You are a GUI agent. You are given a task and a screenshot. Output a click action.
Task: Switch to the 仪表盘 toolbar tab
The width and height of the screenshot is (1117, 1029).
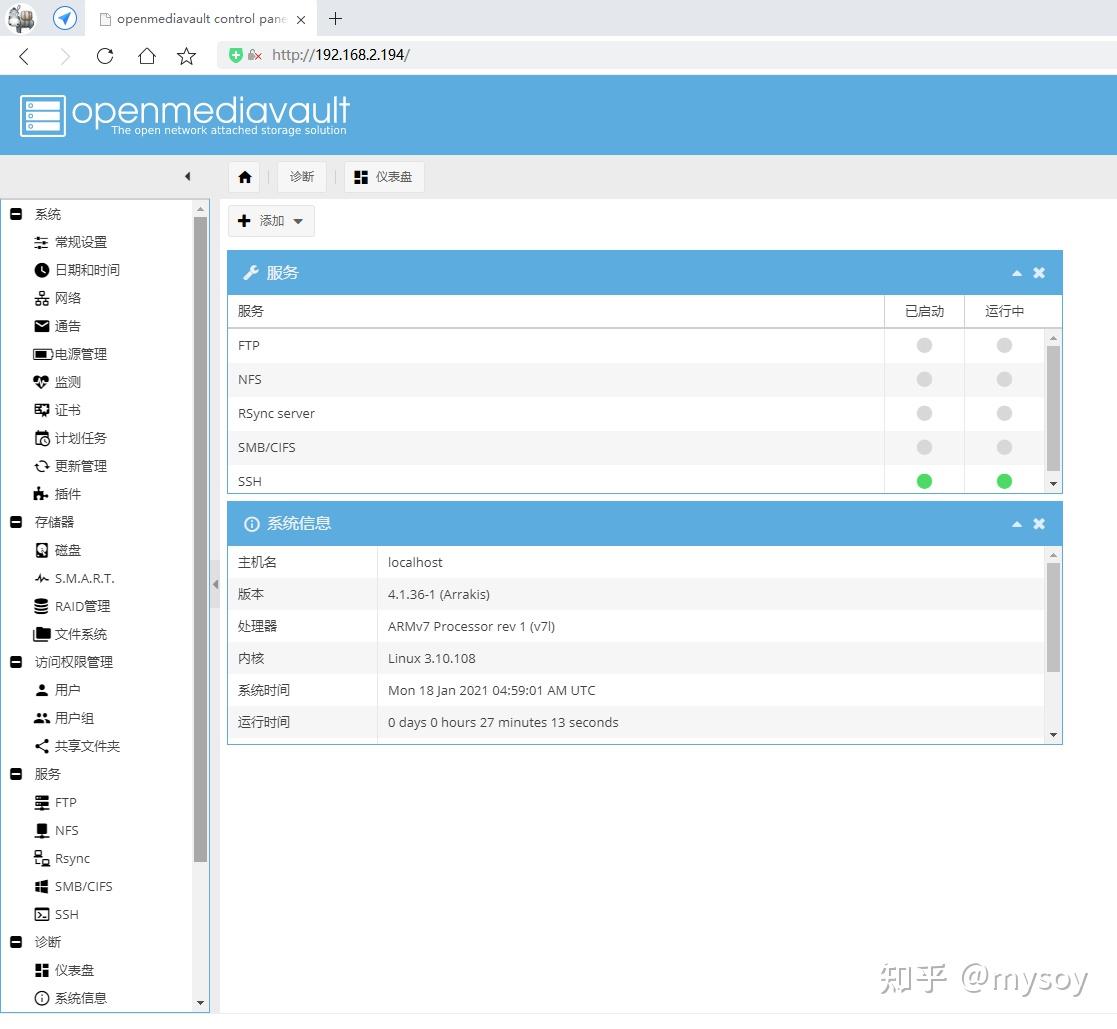click(x=384, y=176)
